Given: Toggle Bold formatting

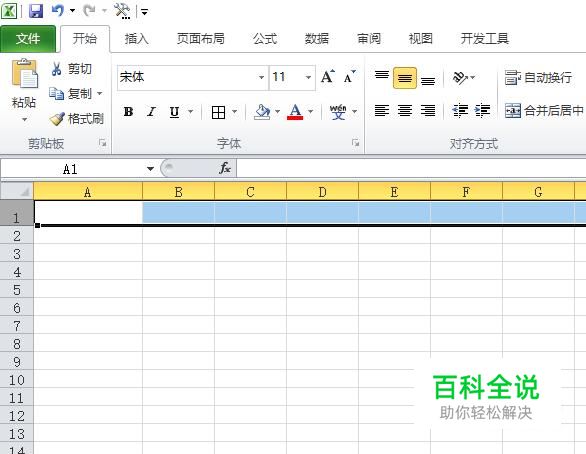Looking at the screenshot, I should point(128,112).
